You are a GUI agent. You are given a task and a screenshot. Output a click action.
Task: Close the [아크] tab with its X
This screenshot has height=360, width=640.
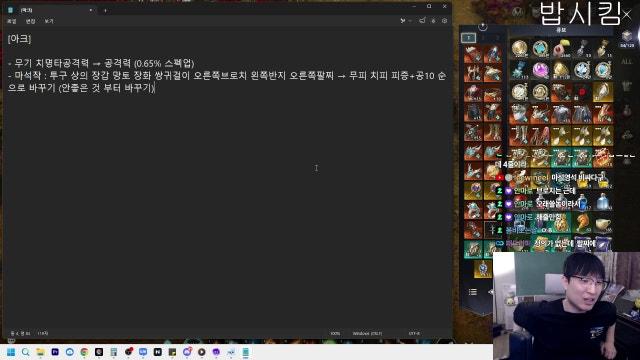91,10
